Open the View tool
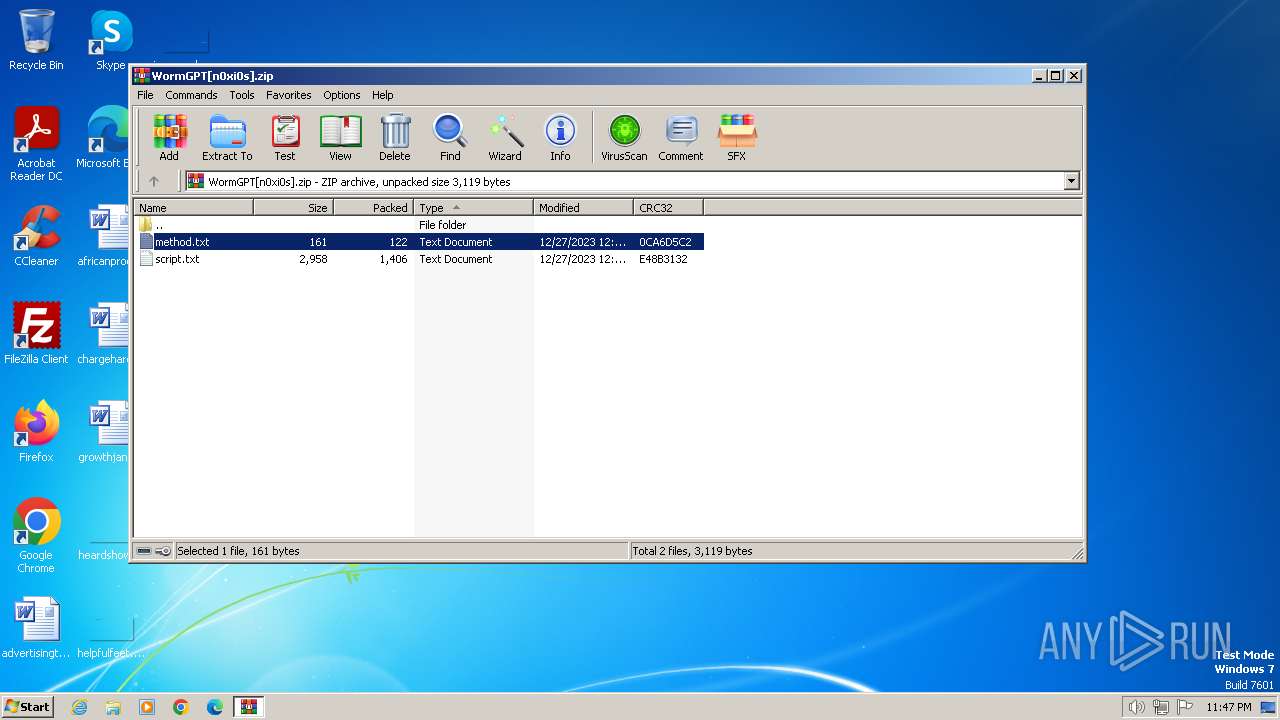 click(340, 137)
